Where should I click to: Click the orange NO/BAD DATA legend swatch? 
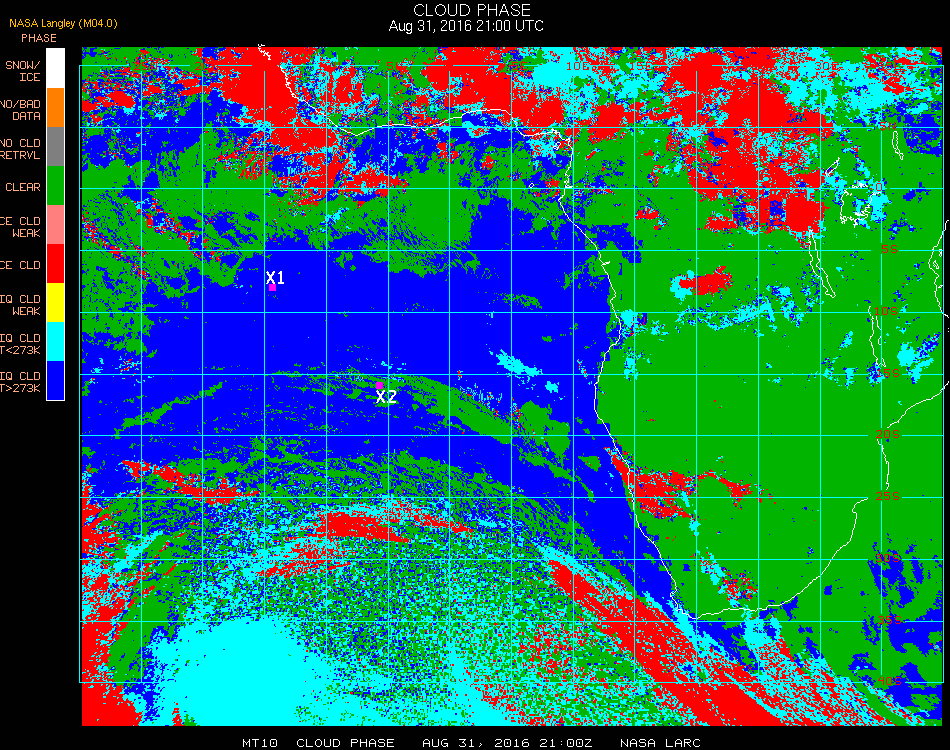tap(55, 108)
